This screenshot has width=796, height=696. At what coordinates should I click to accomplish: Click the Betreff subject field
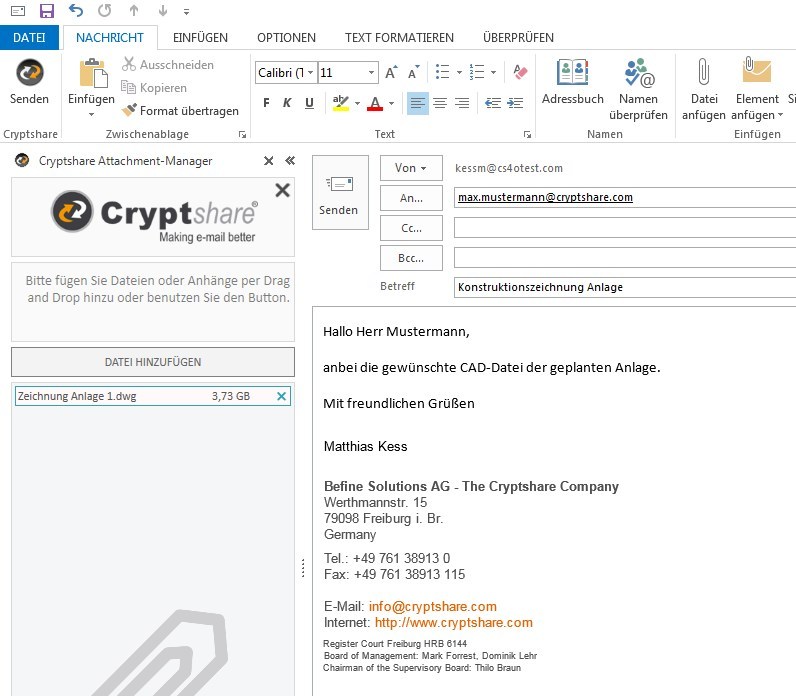click(625, 287)
